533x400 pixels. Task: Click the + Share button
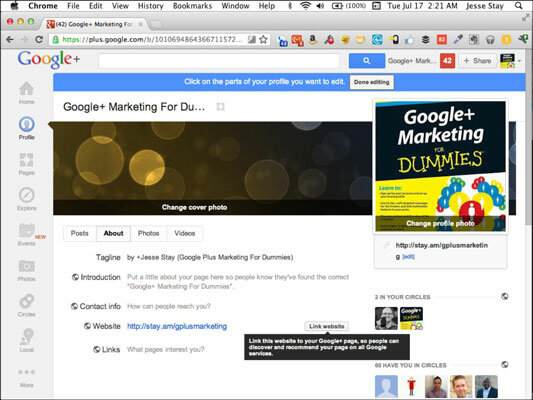point(477,61)
